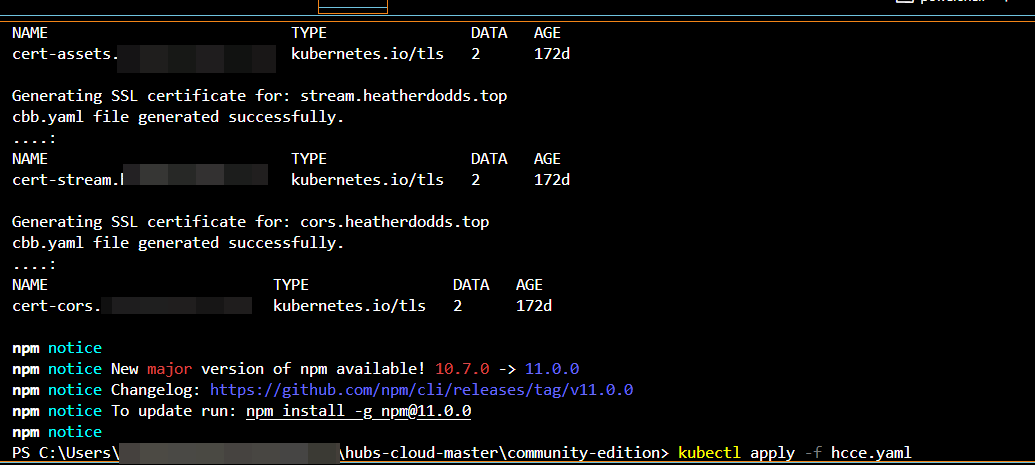Click the cert-assets secret name

(x=65, y=53)
